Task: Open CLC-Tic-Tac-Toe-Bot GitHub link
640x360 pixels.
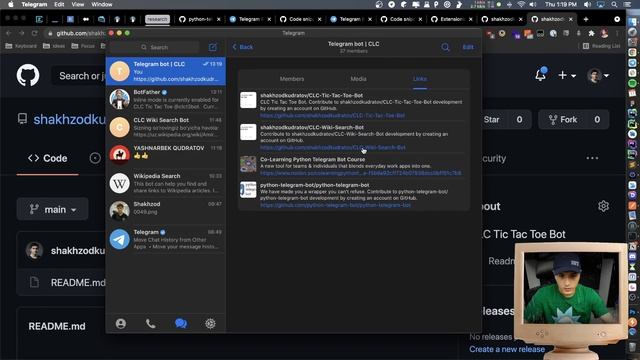Action: [332, 116]
